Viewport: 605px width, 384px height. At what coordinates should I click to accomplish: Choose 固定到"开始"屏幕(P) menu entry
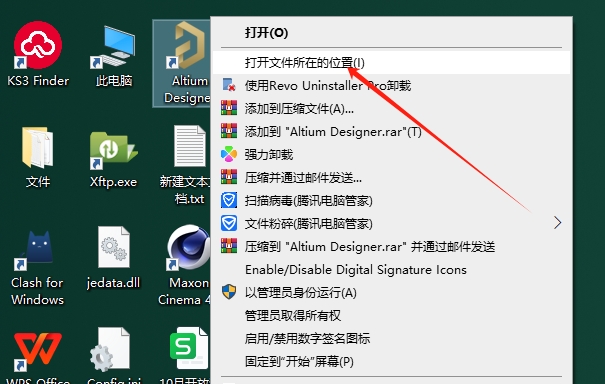(391, 361)
